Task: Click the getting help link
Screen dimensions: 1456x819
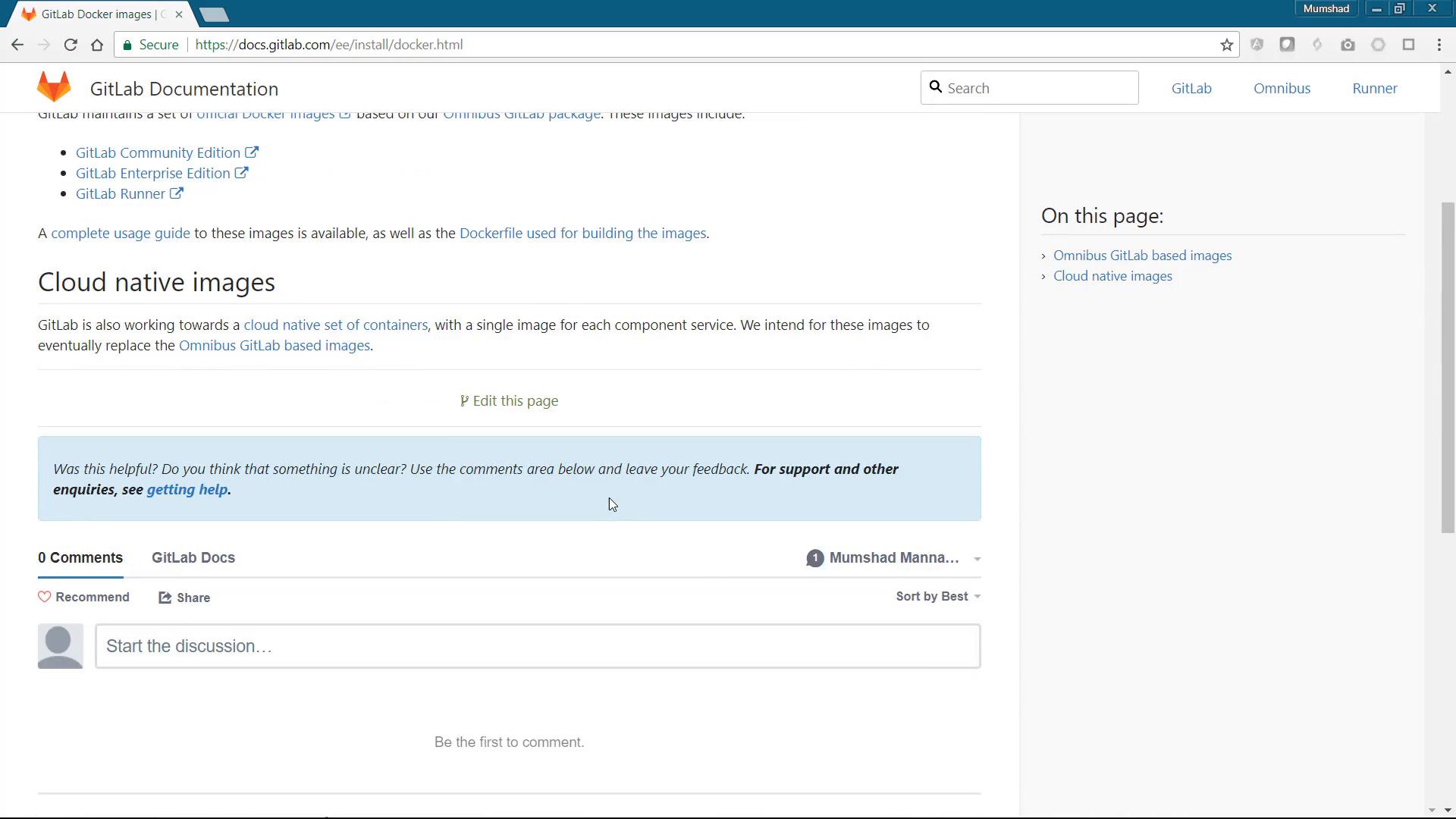Action: [187, 489]
